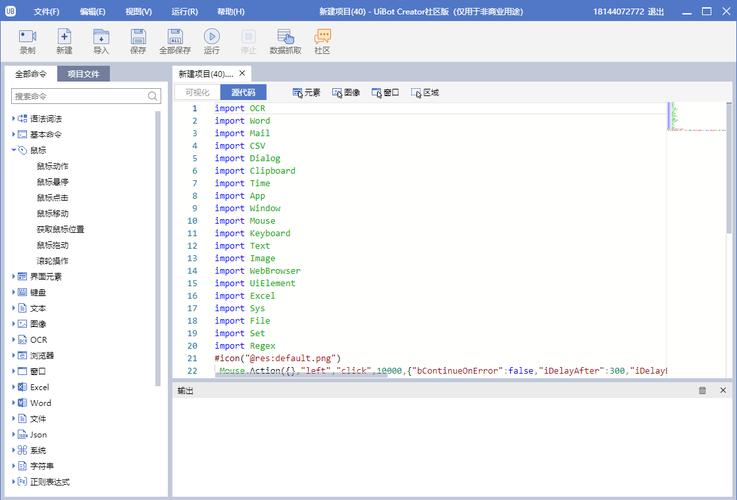This screenshot has width=737, height=500.
Task: Collapse the 鼠标 (Mouse) tree node
Action: [x=14, y=150]
